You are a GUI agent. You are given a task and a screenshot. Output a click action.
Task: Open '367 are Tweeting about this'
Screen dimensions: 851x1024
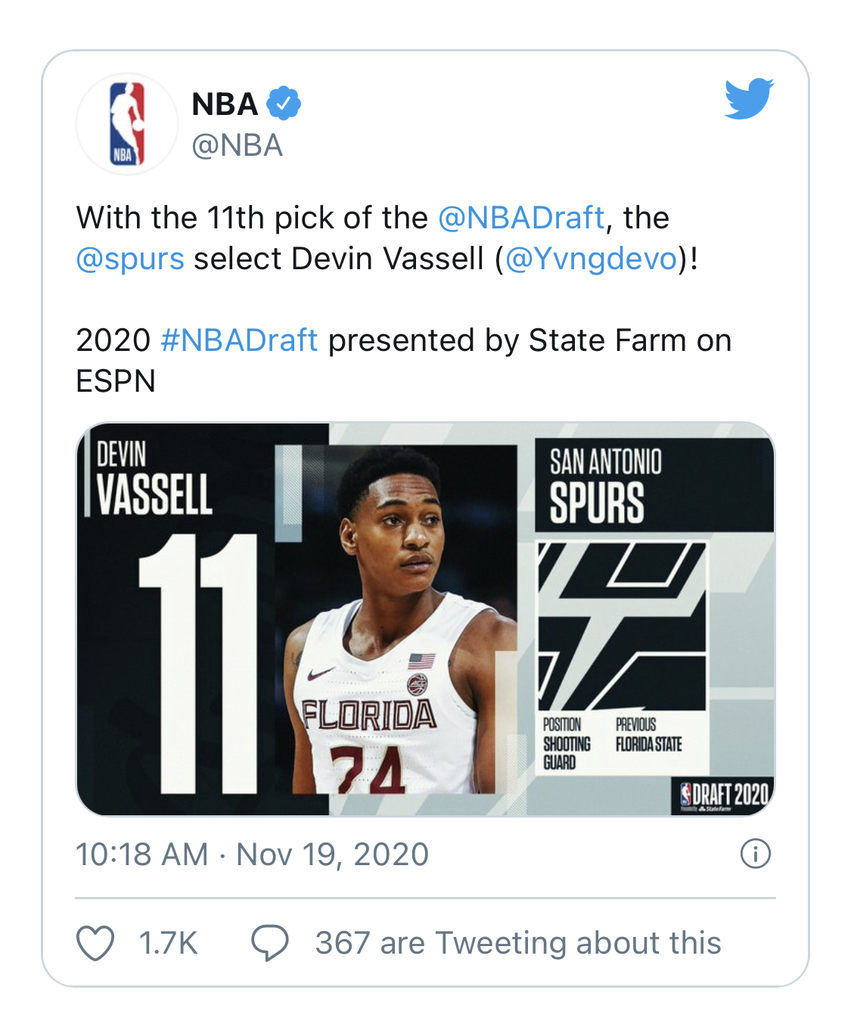(x=518, y=942)
